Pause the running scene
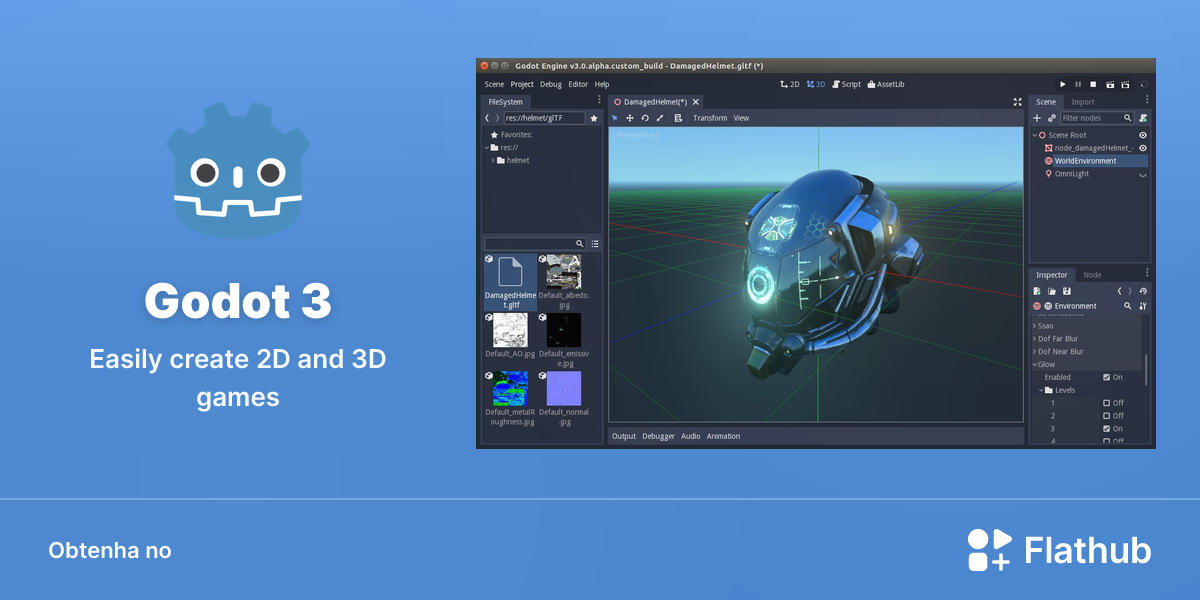Image resolution: width=1200 pixels, height=600 pixels. (1078, 85)
